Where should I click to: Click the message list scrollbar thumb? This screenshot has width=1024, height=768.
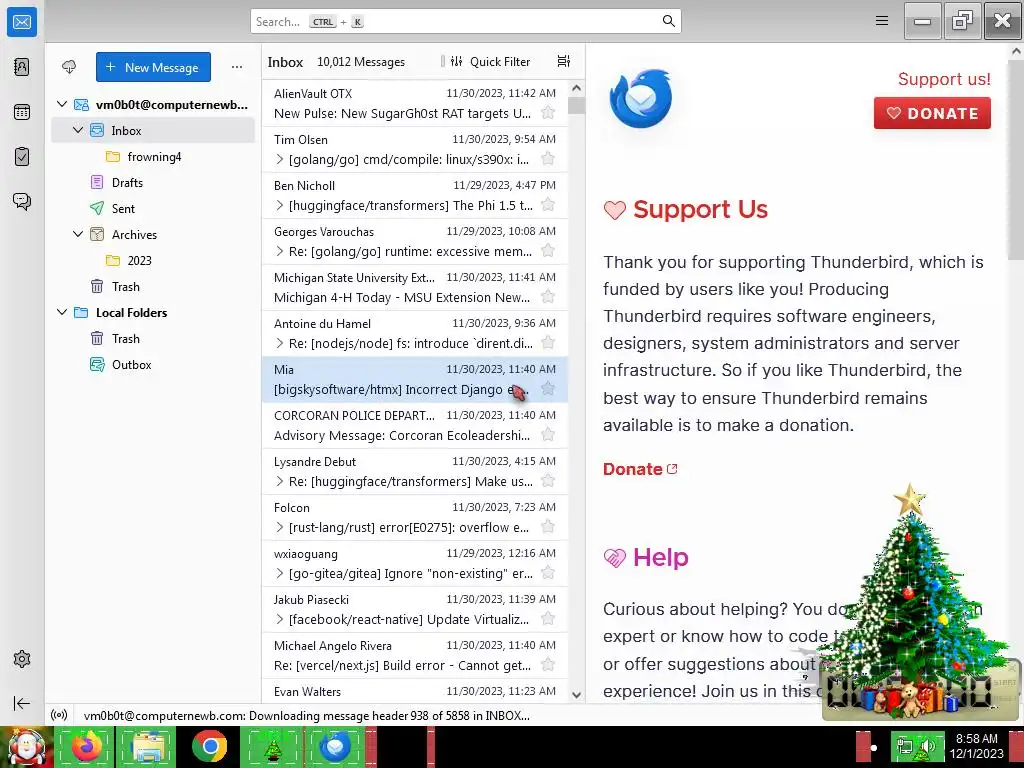(x=576, y=106)
